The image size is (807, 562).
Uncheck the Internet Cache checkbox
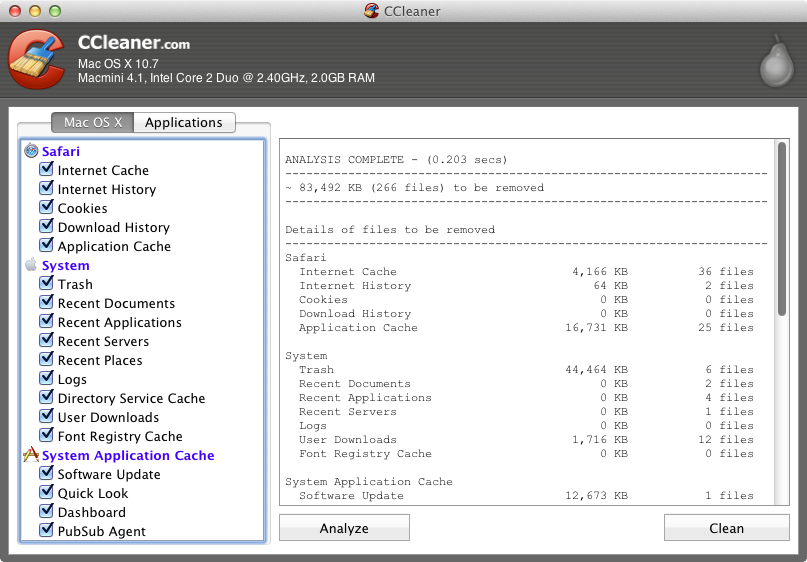pos(46,170)
